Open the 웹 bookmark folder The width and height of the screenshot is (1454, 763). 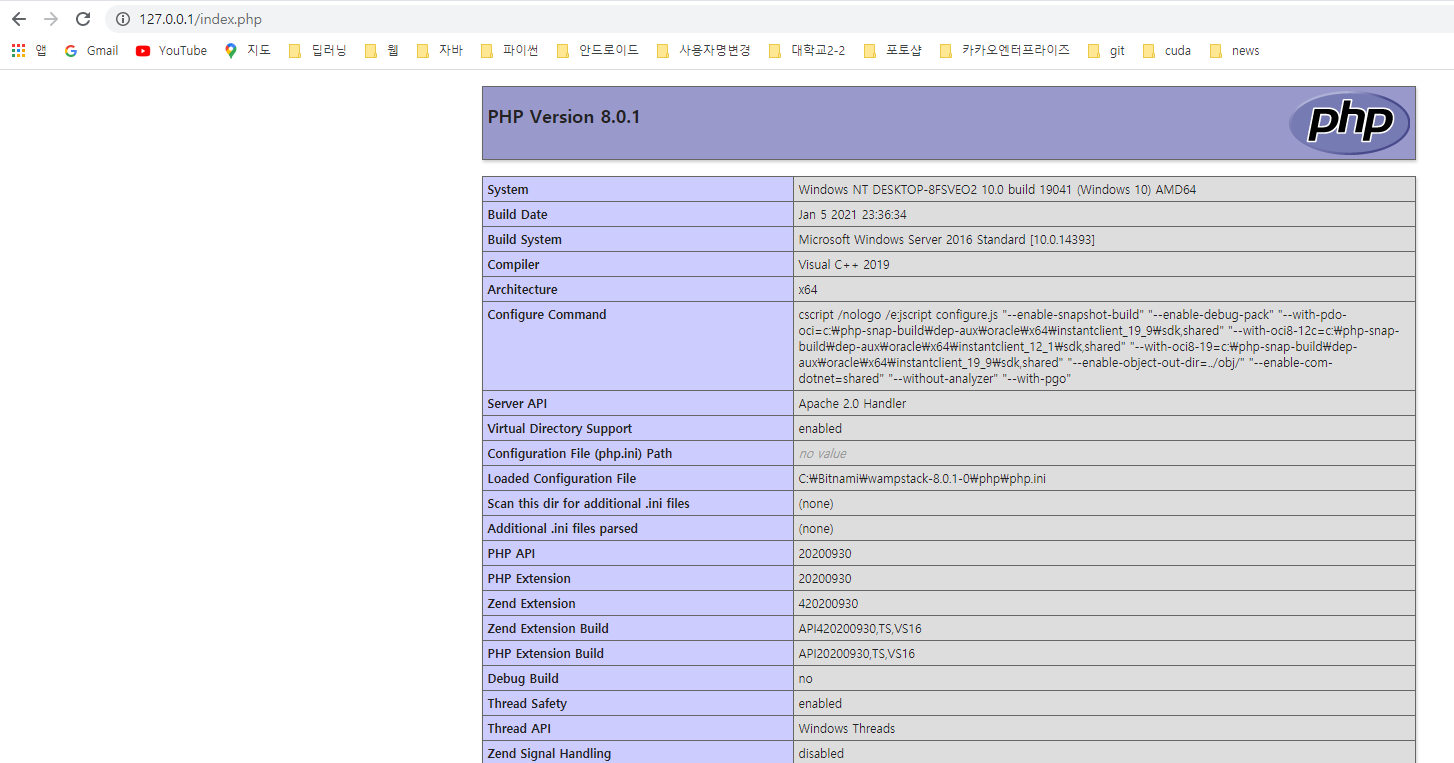[x=381, y=50]
